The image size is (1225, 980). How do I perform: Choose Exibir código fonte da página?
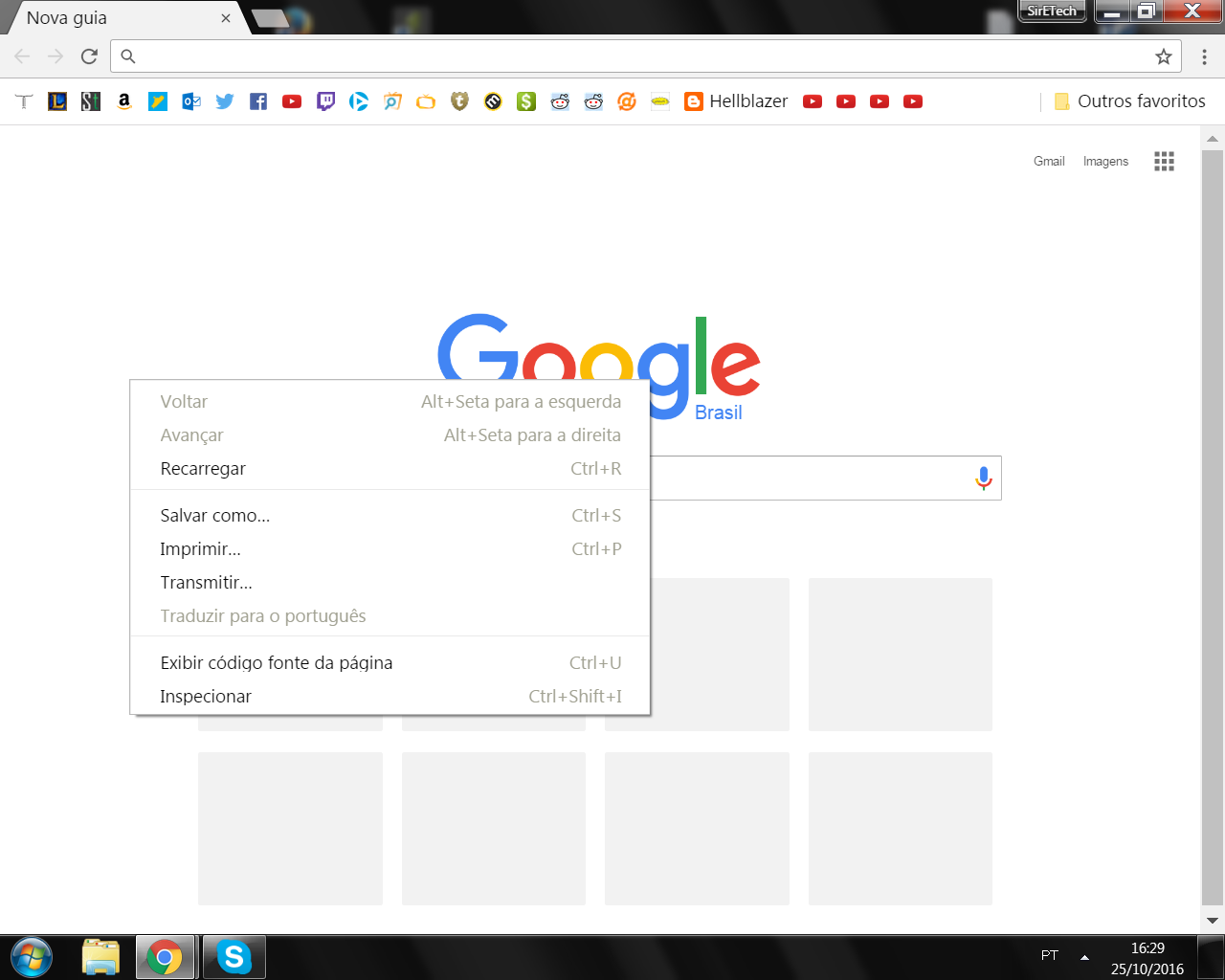point(390,663)
